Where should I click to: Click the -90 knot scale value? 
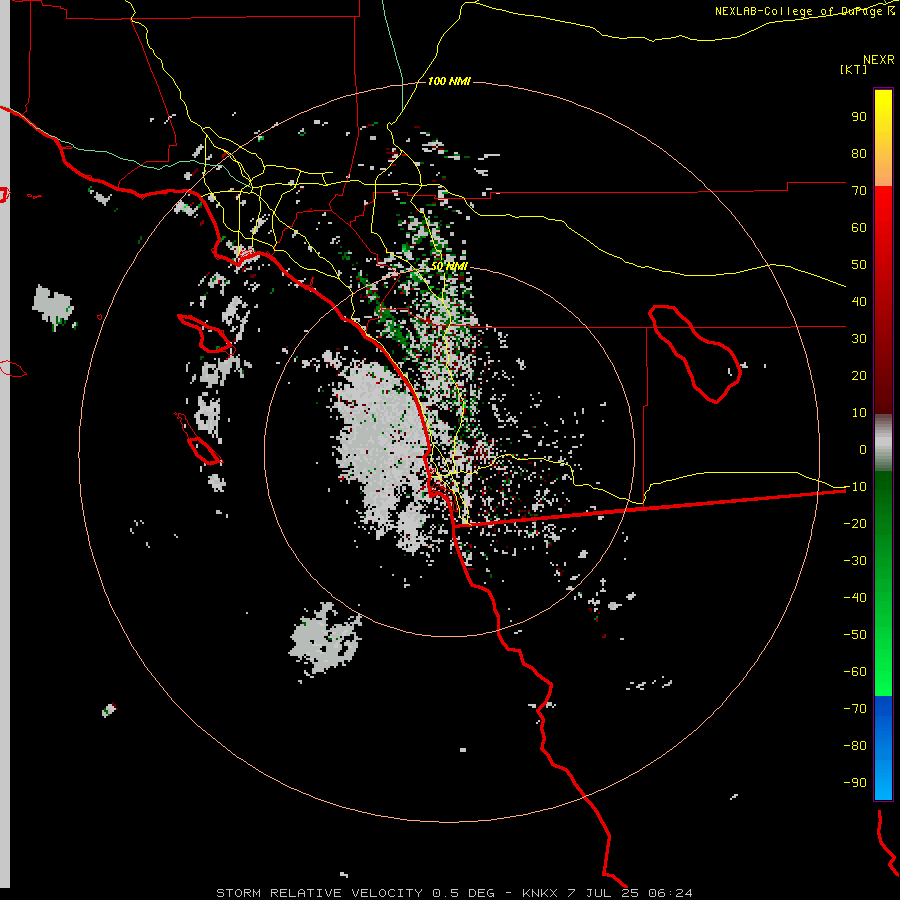pyautogui.click(x=855, y=783)
